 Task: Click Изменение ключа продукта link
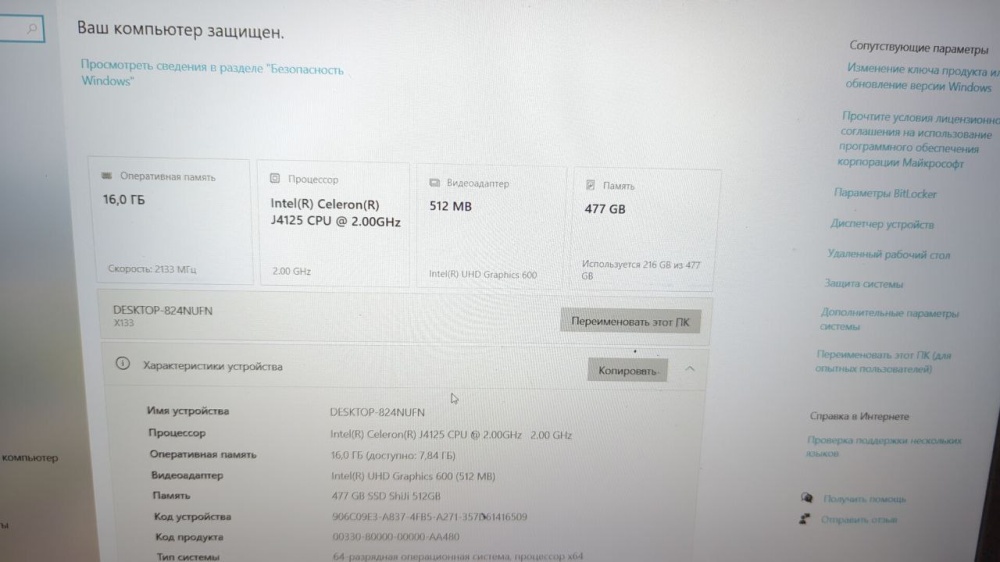[x=922, y=77]
